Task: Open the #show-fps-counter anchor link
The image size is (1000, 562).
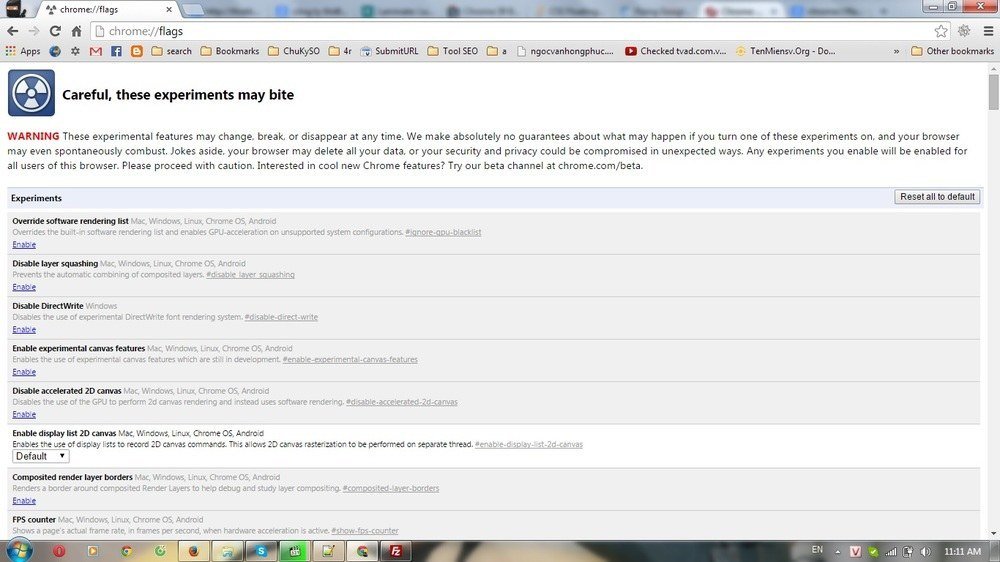Action: point(365,531)
